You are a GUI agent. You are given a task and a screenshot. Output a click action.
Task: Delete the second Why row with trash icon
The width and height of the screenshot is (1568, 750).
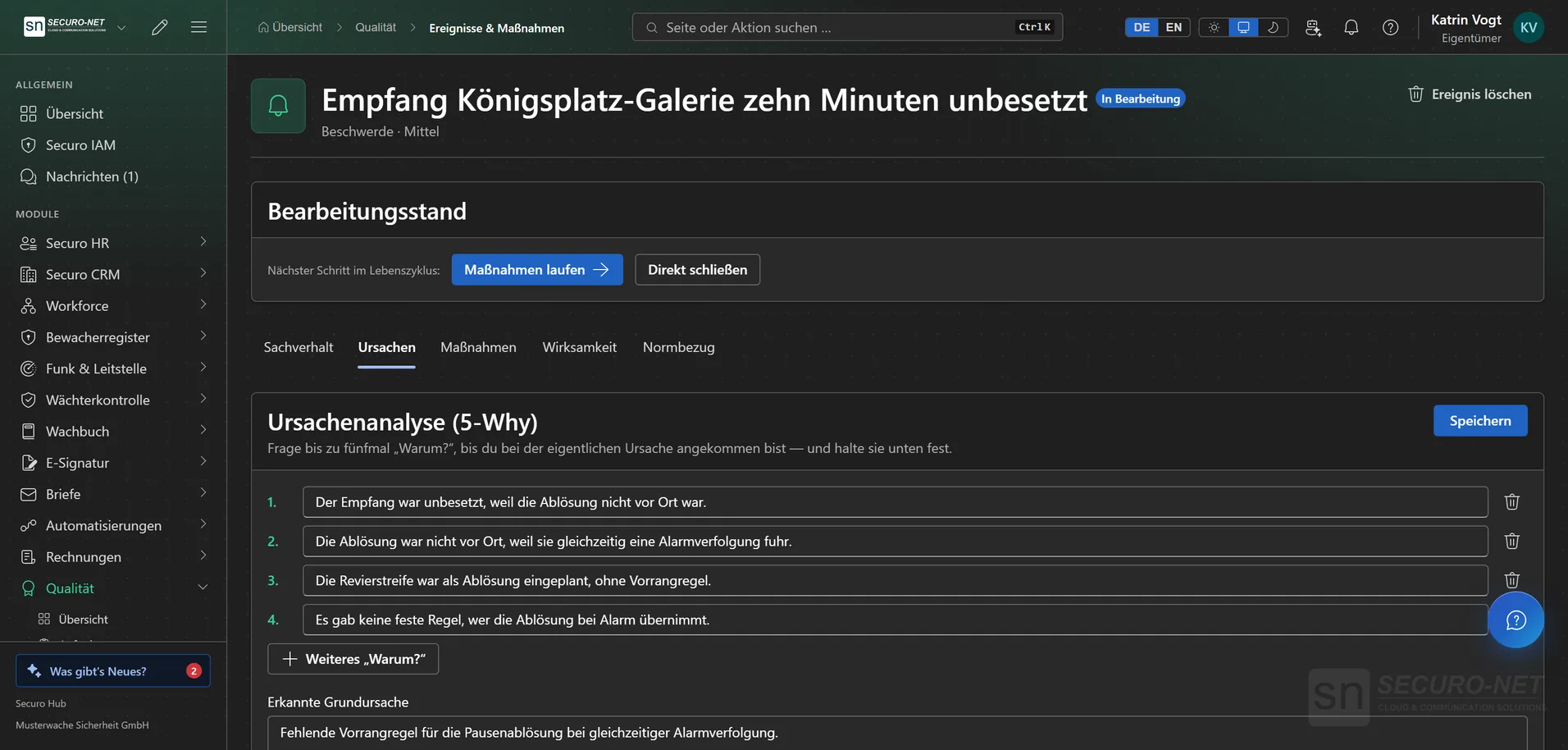[x=1512, y=541]
